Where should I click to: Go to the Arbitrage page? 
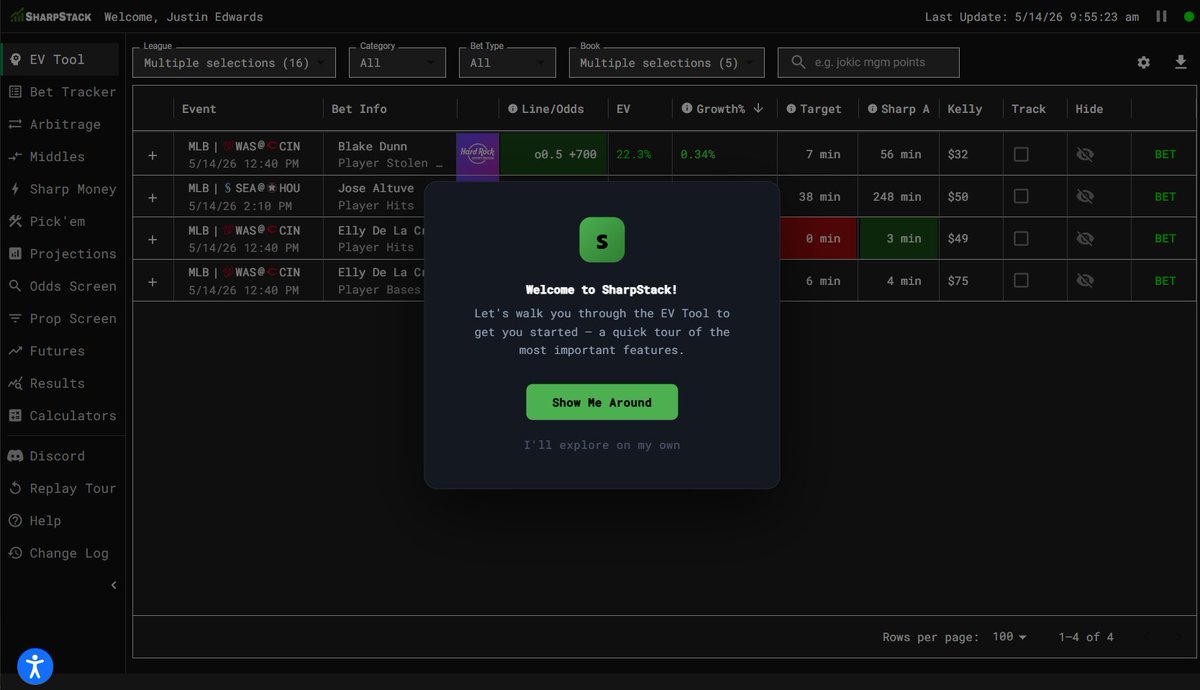point(60,124)
